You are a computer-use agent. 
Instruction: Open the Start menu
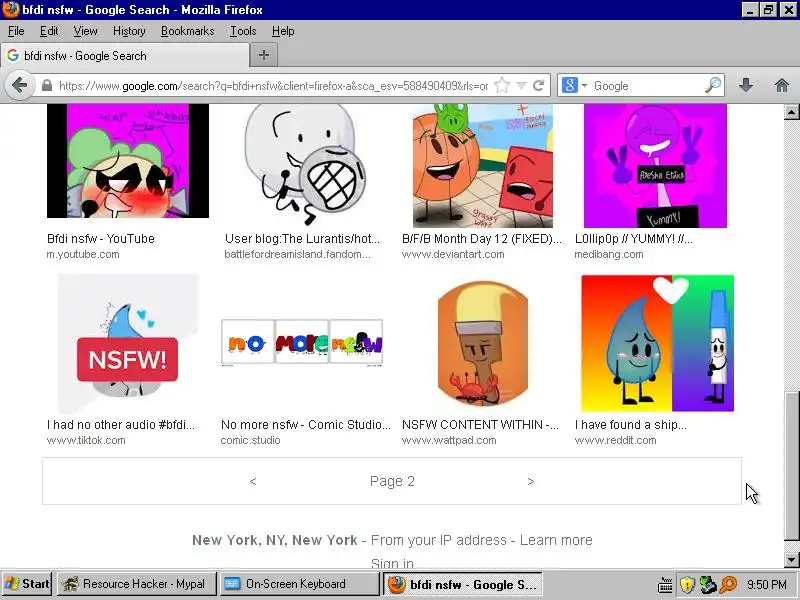pyautogui.click(x=27, y=584)
